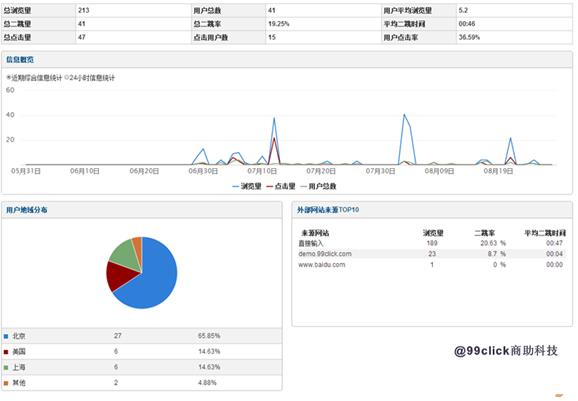Open the demo.99click.com source link
This screenshot has height=401, width=578.
(x=325, y=254)
